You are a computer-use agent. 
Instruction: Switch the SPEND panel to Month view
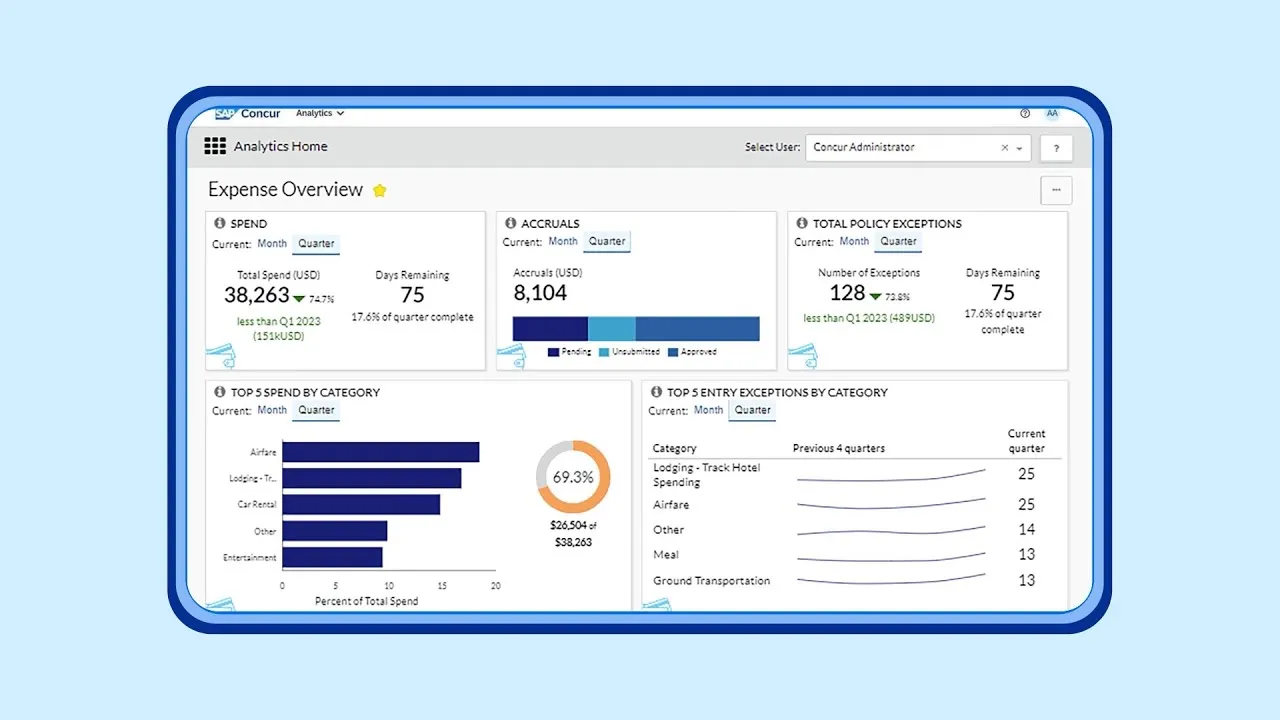(271, 243)
